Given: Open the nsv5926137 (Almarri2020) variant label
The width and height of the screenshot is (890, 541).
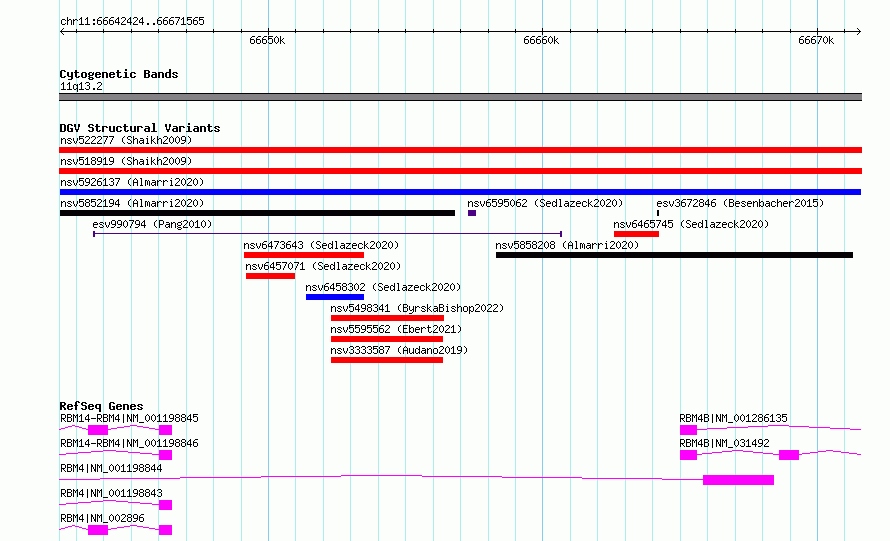Looking at the screenshot, I should pos(132,182).
